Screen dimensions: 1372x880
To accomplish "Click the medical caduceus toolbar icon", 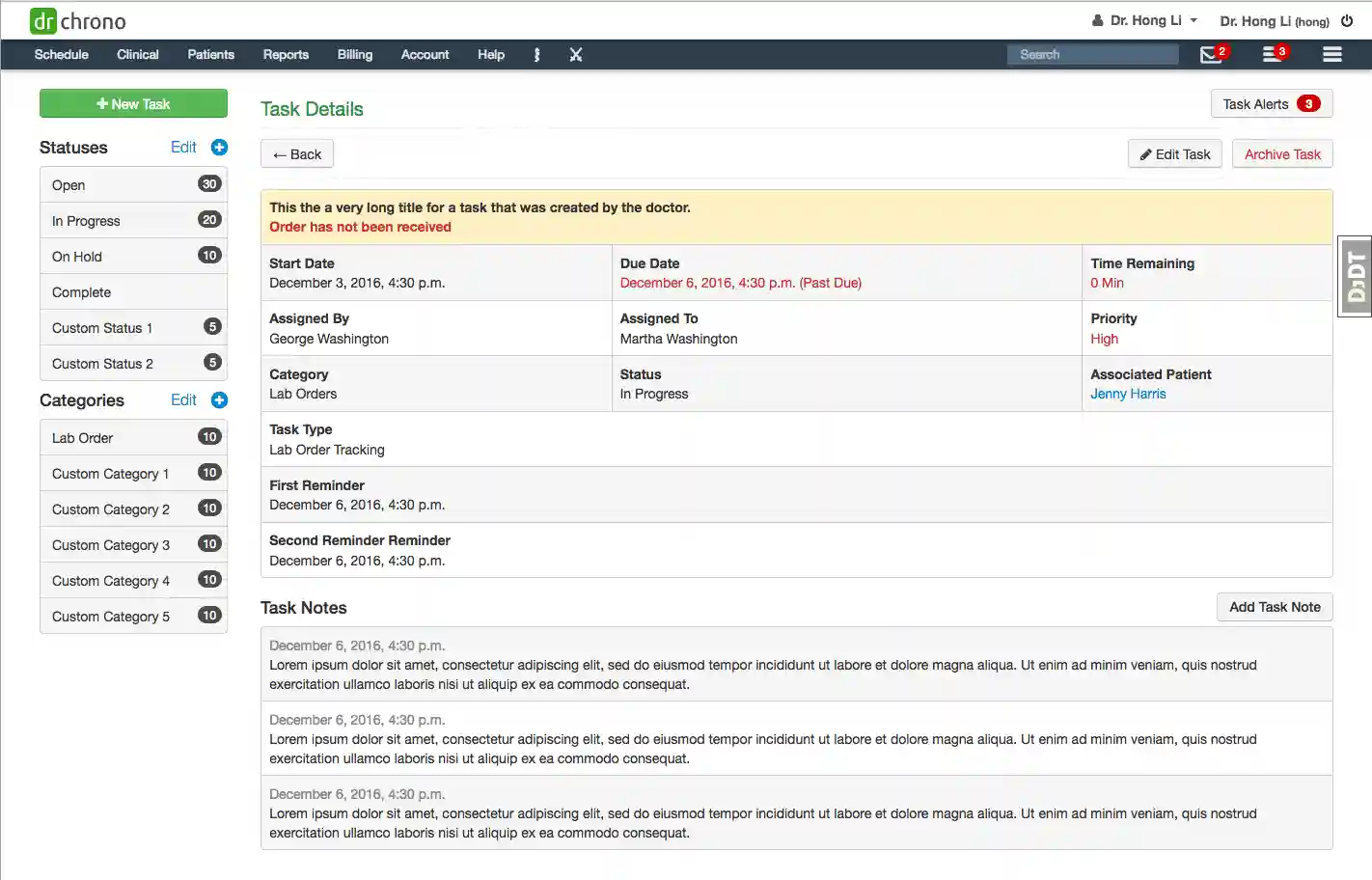I will point(536,54).
